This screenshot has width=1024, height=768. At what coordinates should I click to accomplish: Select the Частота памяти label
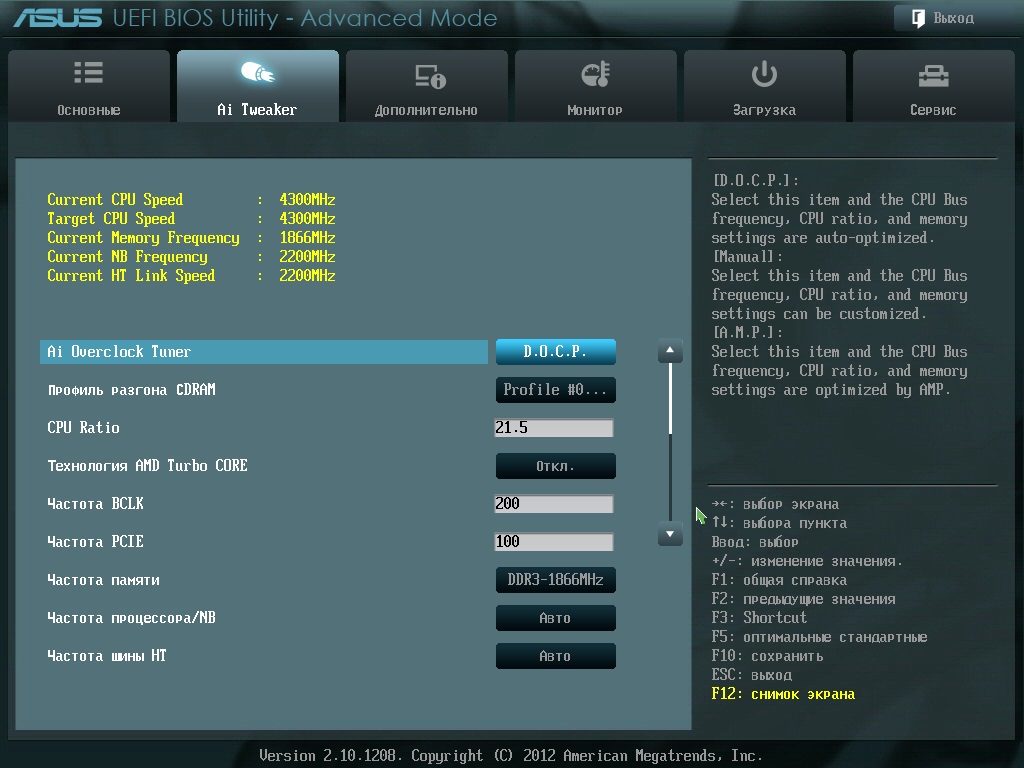103,580
